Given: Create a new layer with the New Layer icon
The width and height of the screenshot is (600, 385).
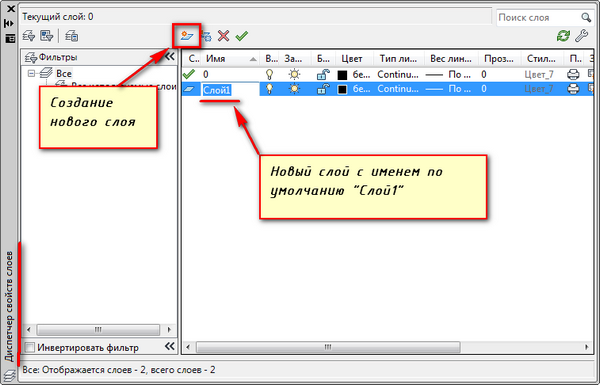Looking at the screenshot, I should pos(187,36).
